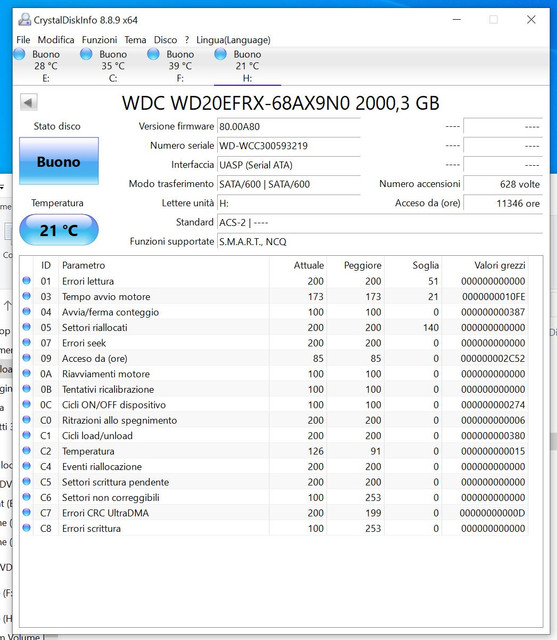The height and width of the screenshot is (640, 557).
Task: Click the status dot of Errori scrittura row
Action: [x=27, y=528]
